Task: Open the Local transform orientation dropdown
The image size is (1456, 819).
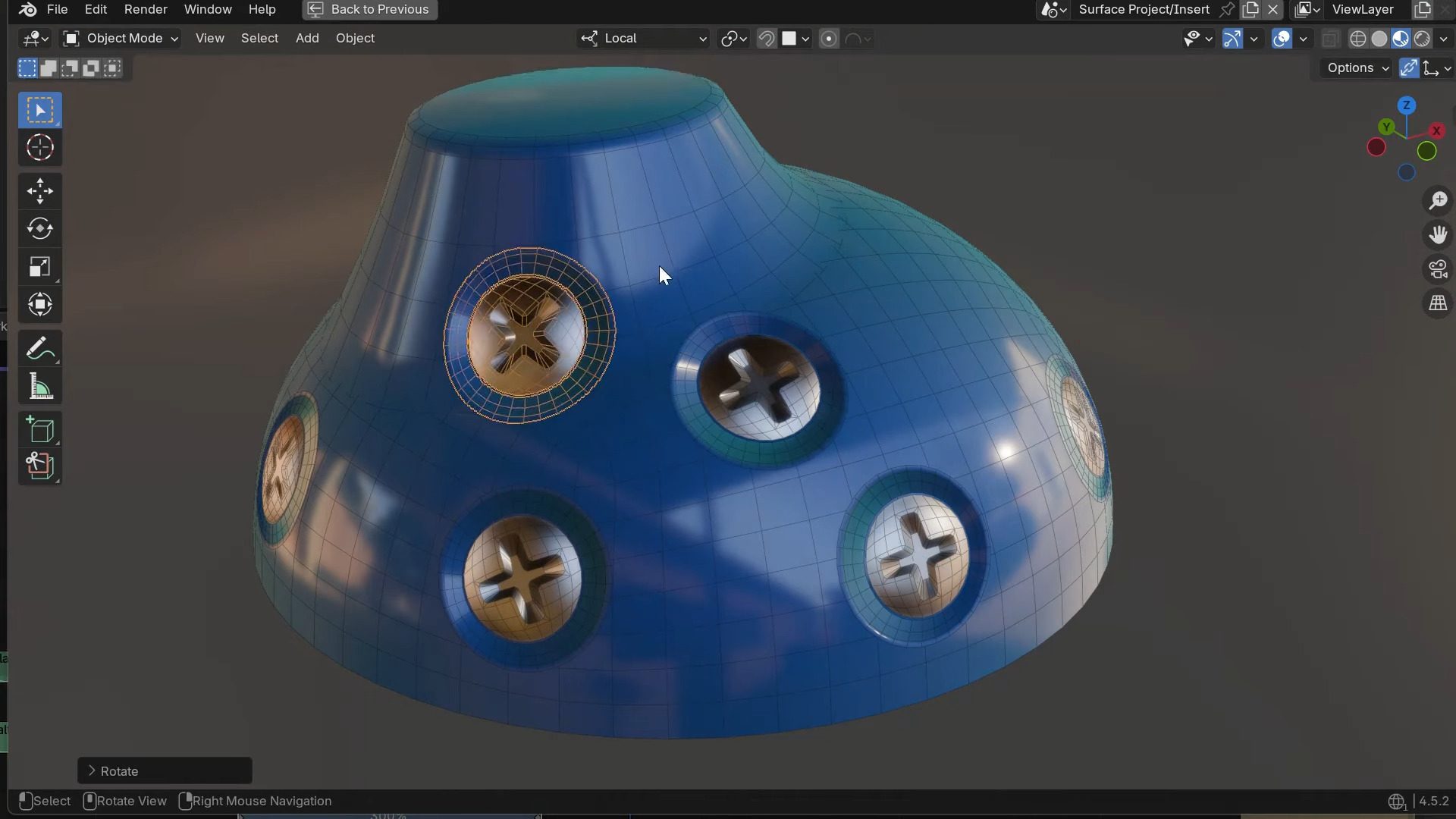Action: pyautogui.click(x=642, y=38)
